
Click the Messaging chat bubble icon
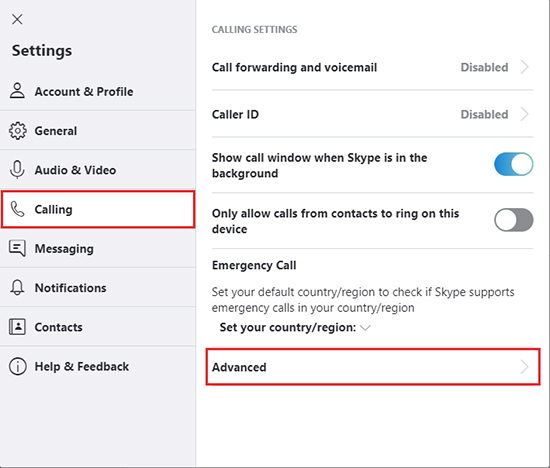click(17, 248)
